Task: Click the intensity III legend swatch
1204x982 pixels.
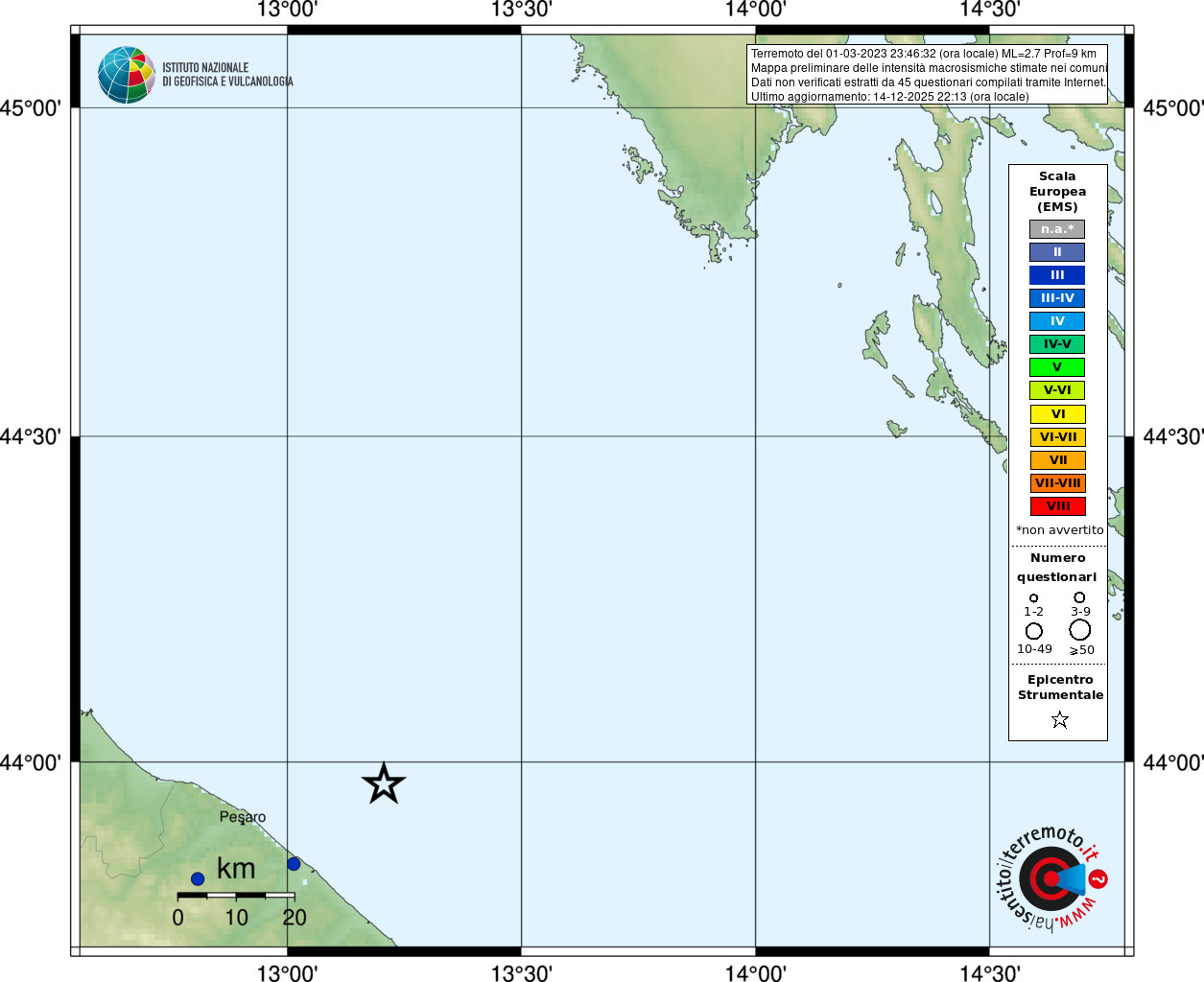Action: [1057, 275]
